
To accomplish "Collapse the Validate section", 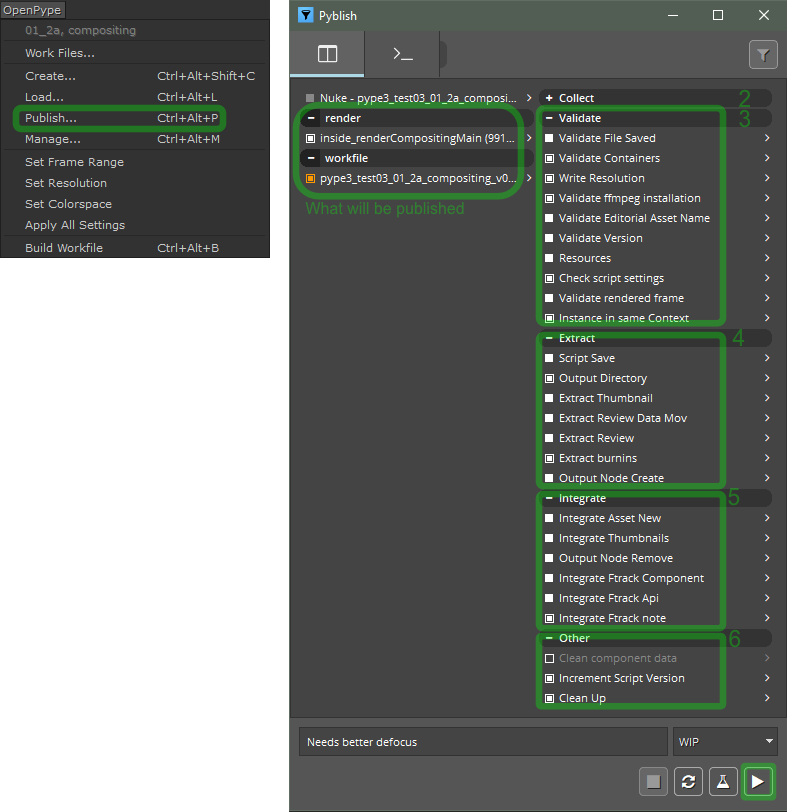I will tap(549, 118).
